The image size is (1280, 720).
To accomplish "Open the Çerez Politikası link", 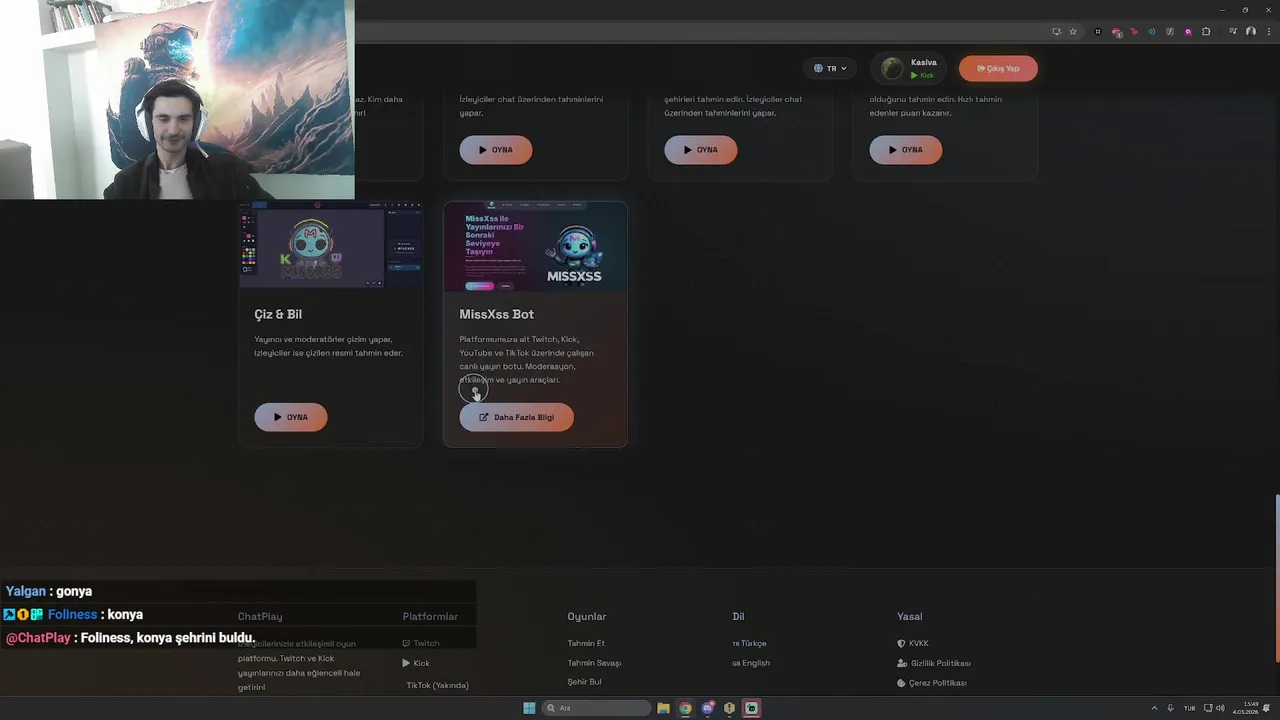I will pyautogui.click(x=932, y=683).
